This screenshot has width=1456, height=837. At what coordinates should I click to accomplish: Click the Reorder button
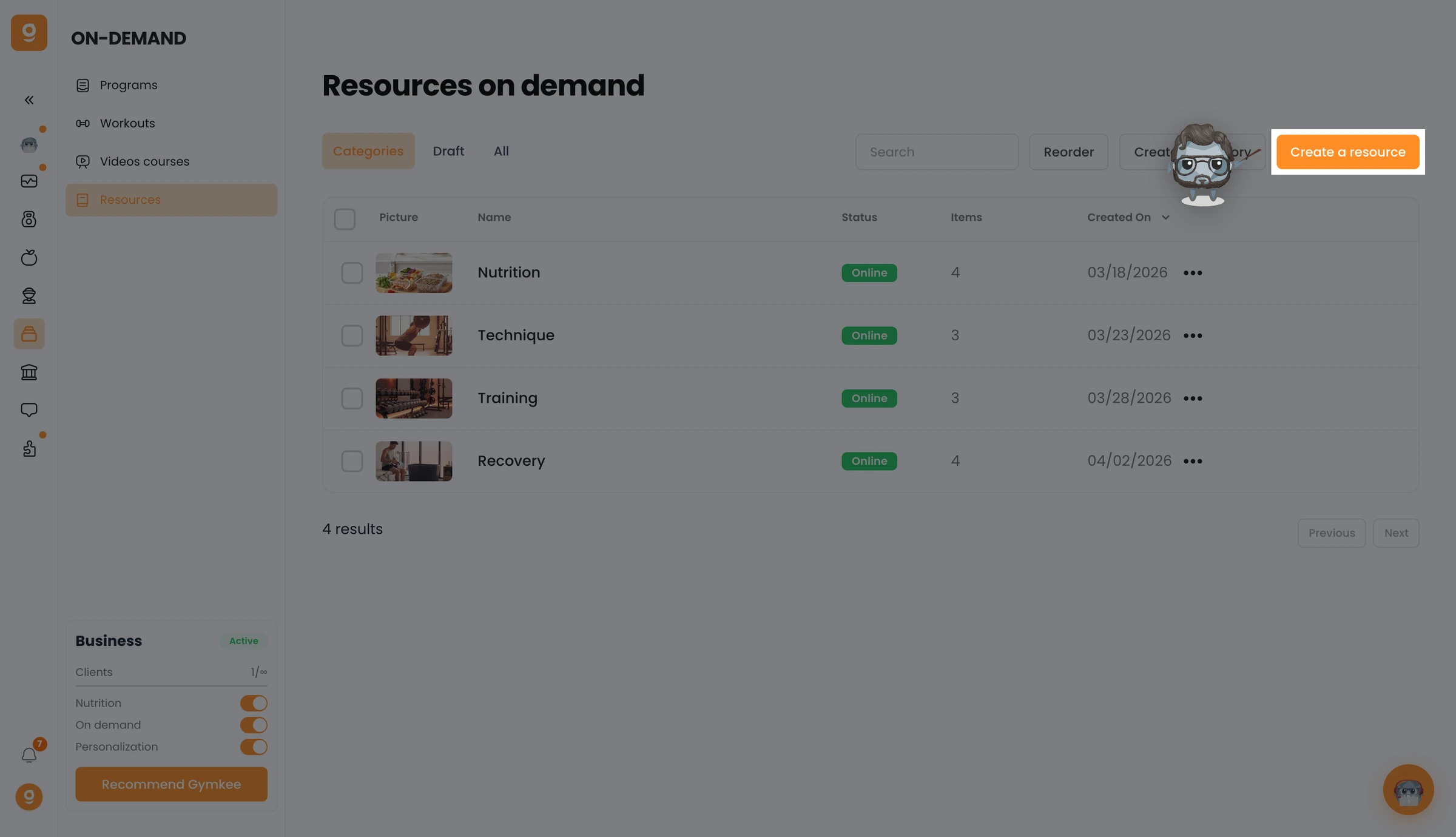pyautogui.click(x=1068, y=152)
